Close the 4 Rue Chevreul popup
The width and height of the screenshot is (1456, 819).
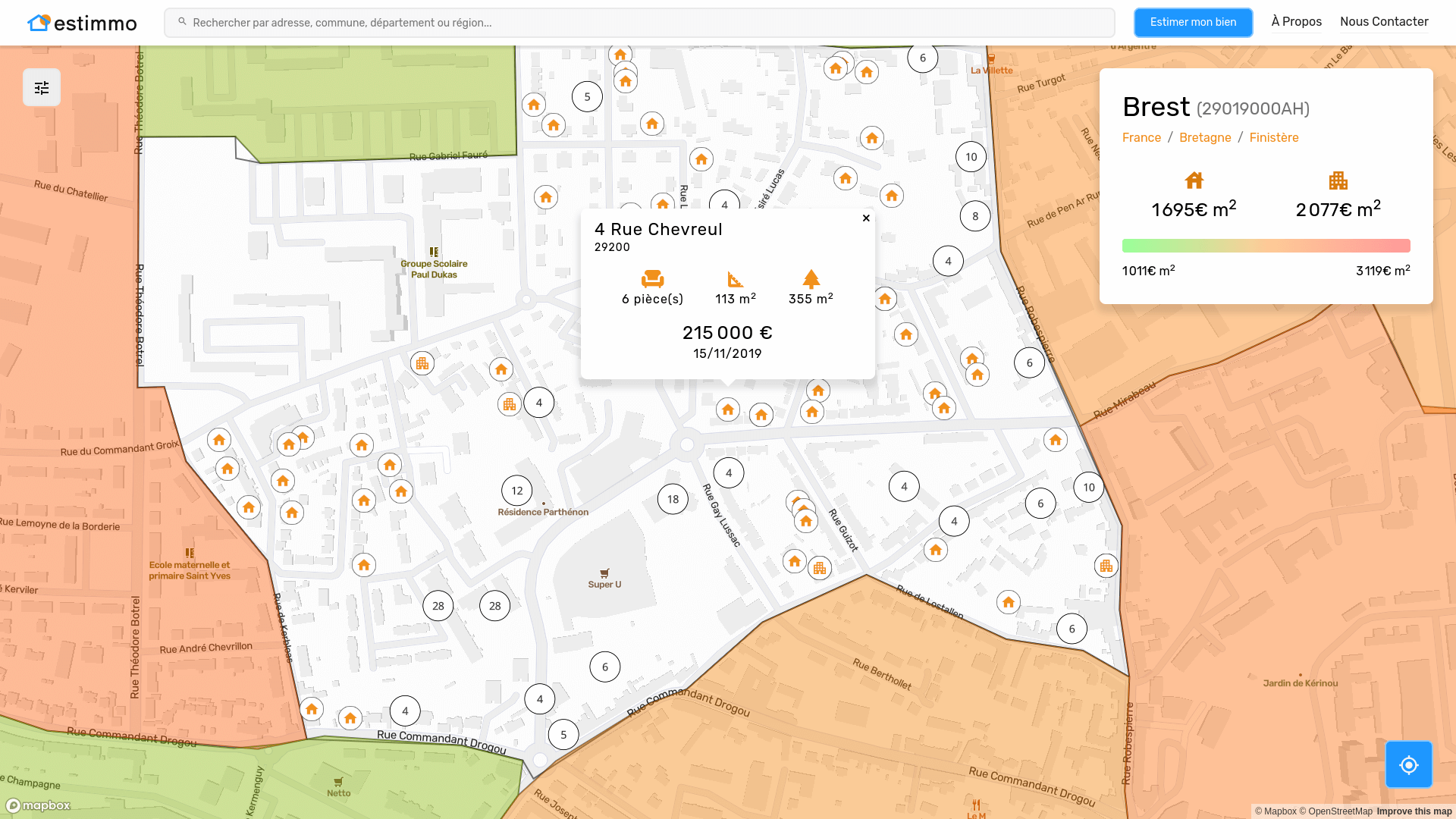866,218
